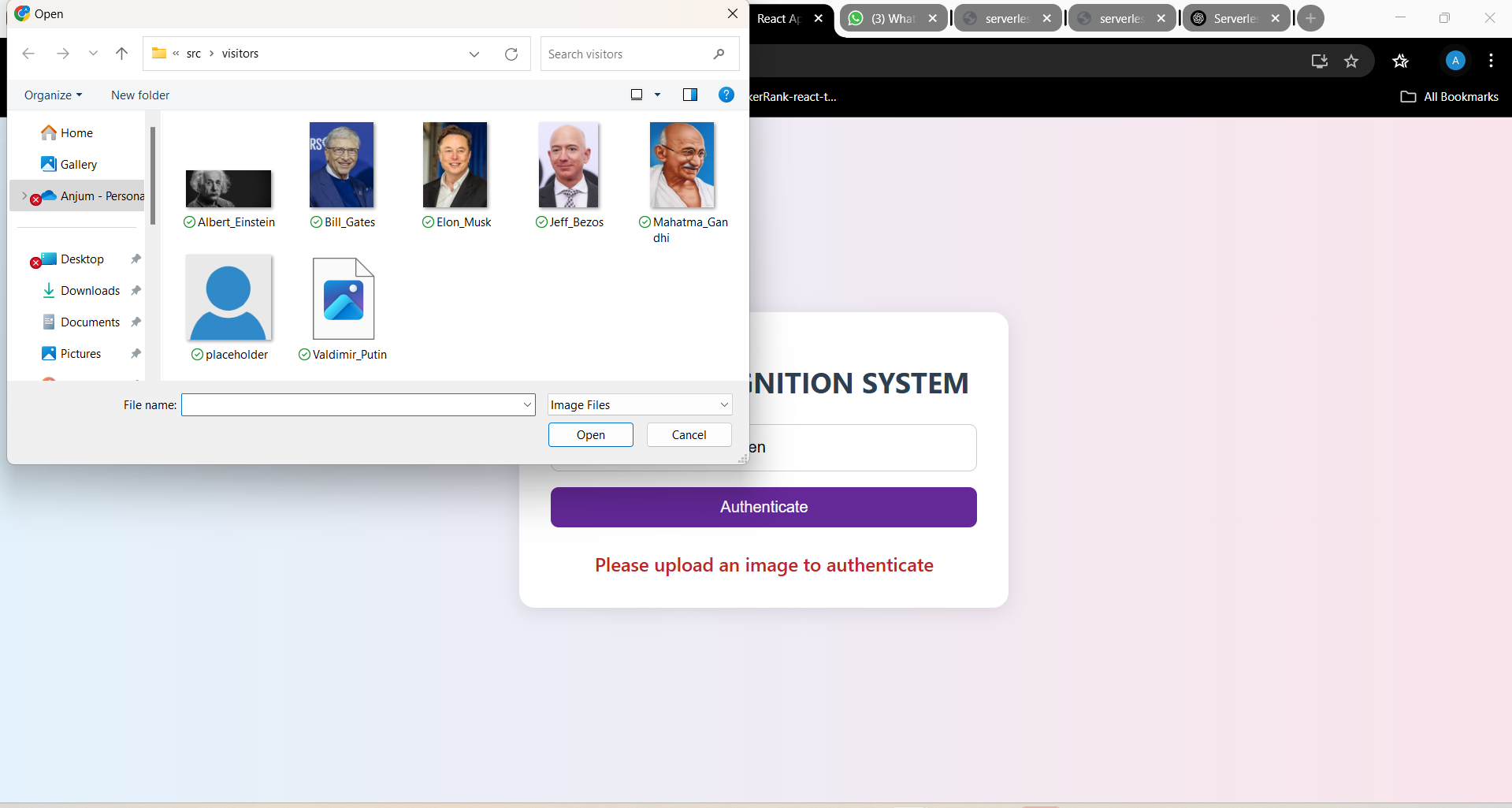Unpin Documents using its pin icon
Image resolution: width=1512 pixels, height=808 pixels.
click(x=136, y=322)
